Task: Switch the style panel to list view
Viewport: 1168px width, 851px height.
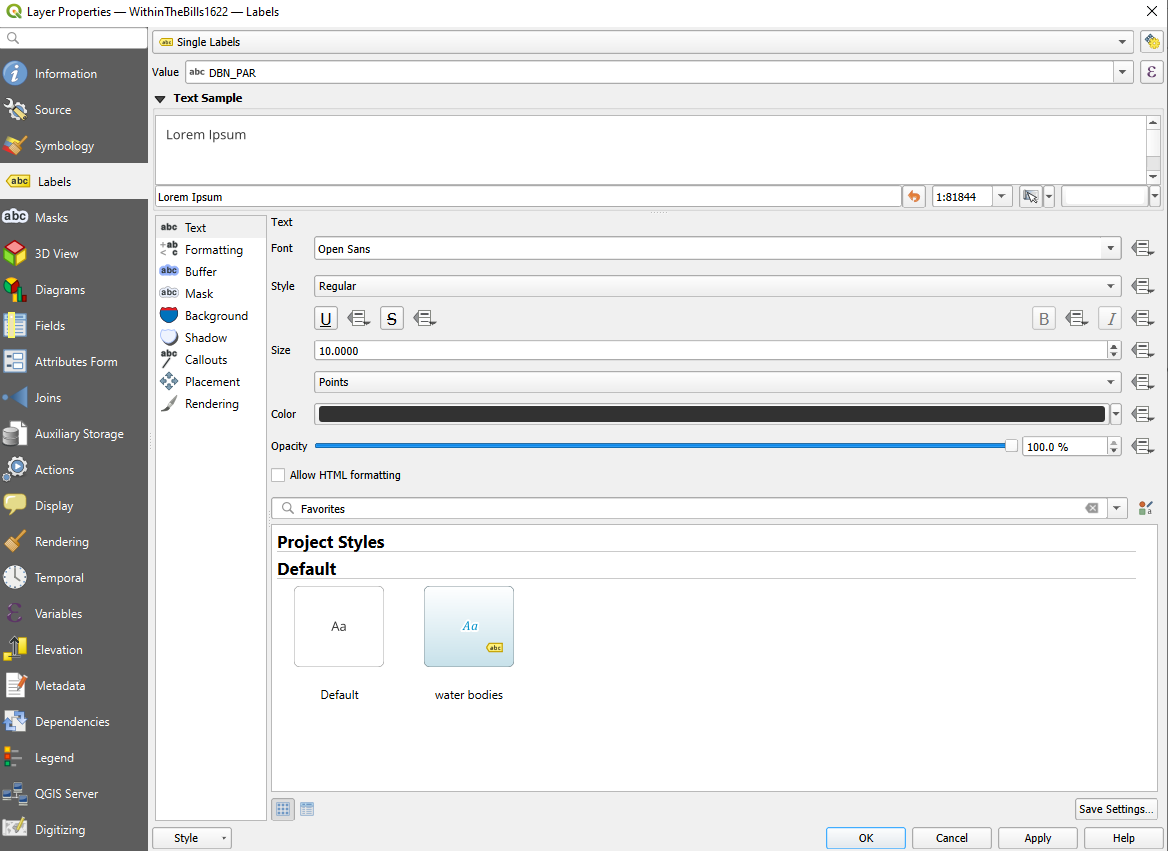Action: (306, 808)
